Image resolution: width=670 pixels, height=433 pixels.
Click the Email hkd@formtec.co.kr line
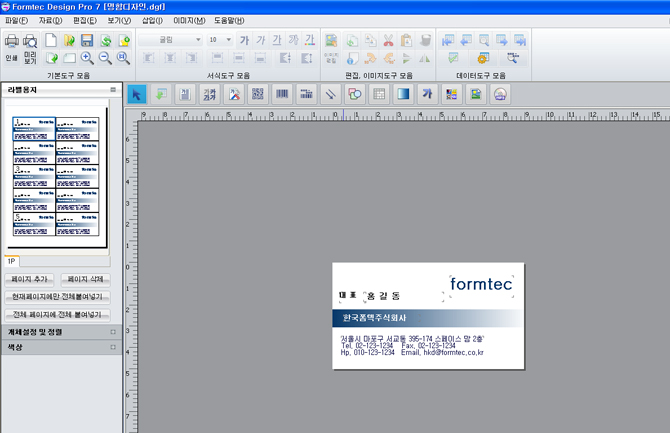(442, 353)
